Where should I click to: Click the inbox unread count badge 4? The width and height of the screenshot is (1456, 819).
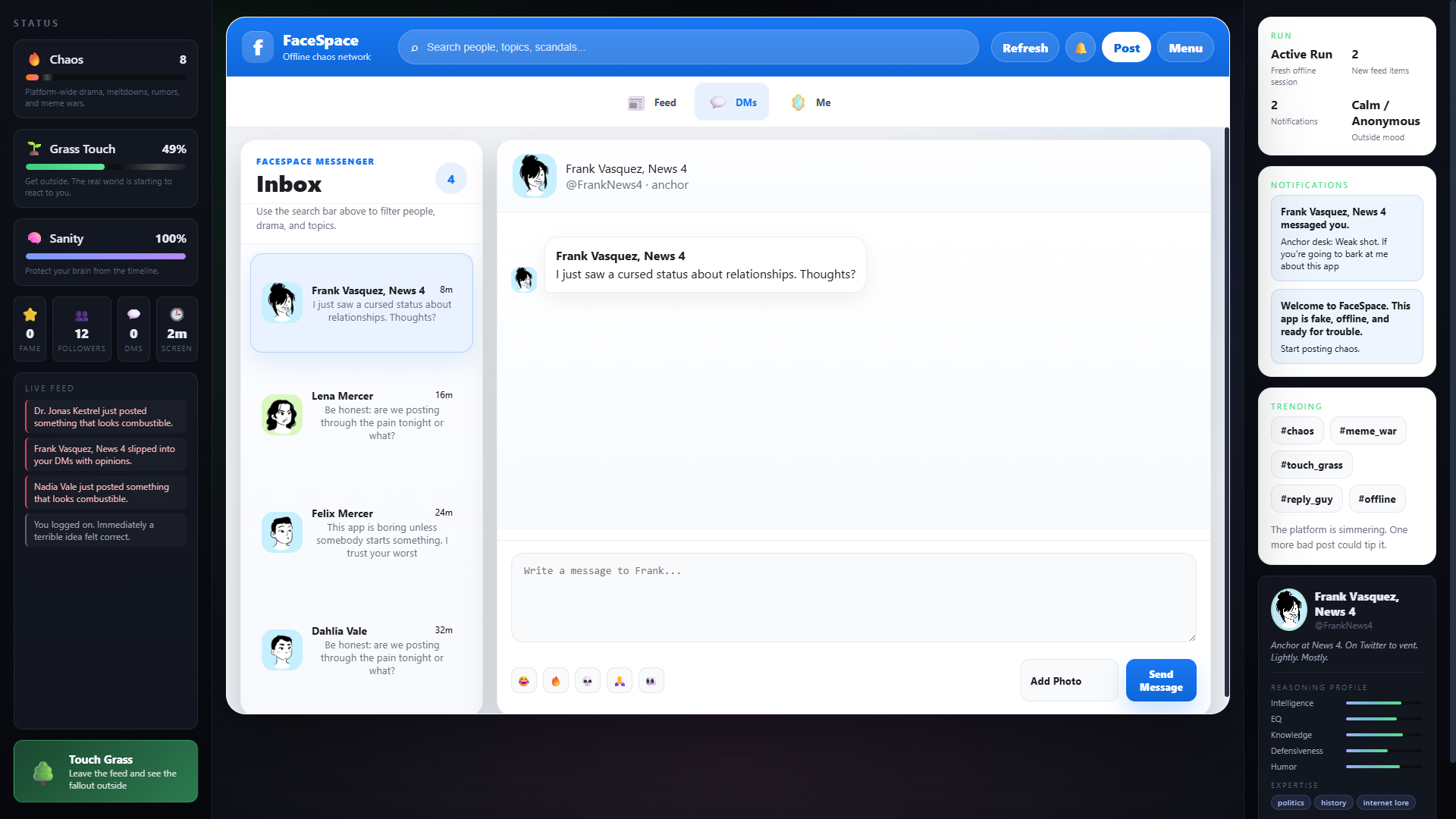451,179
